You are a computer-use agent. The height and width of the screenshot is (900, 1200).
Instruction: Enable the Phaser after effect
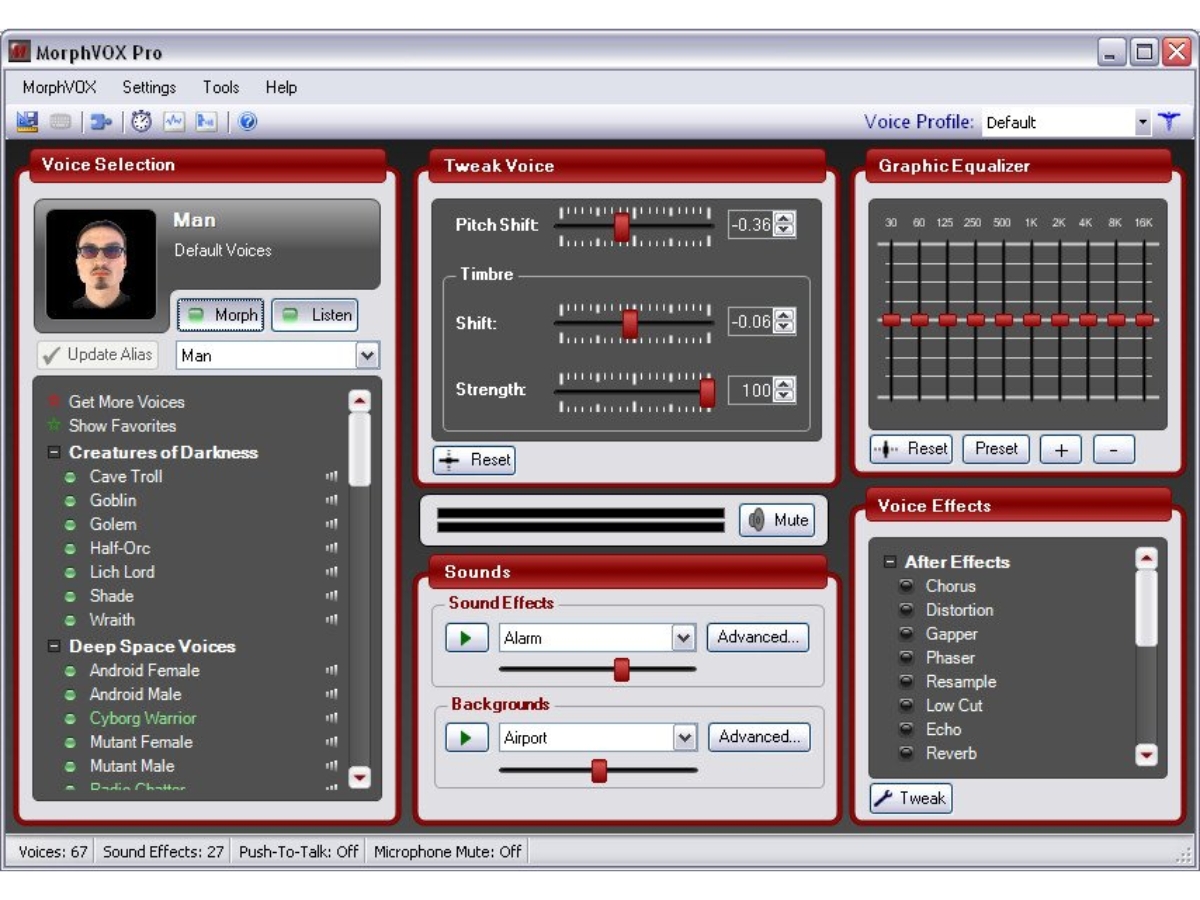tap(907, 658)
